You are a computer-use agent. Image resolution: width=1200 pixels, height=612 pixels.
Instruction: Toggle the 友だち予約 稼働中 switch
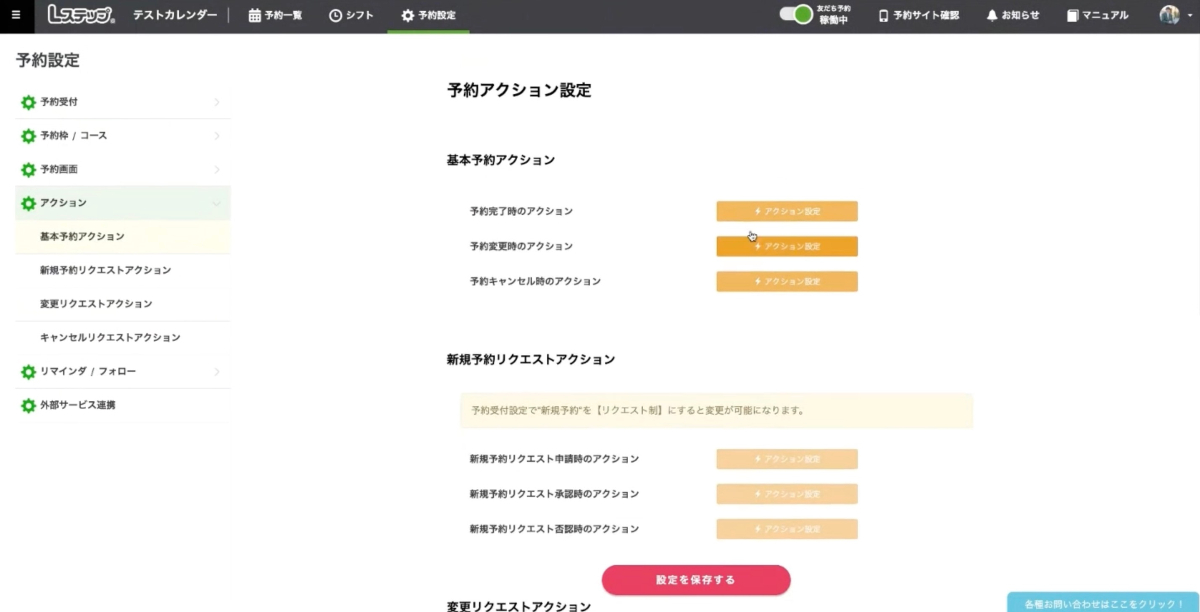click(796, 15)
